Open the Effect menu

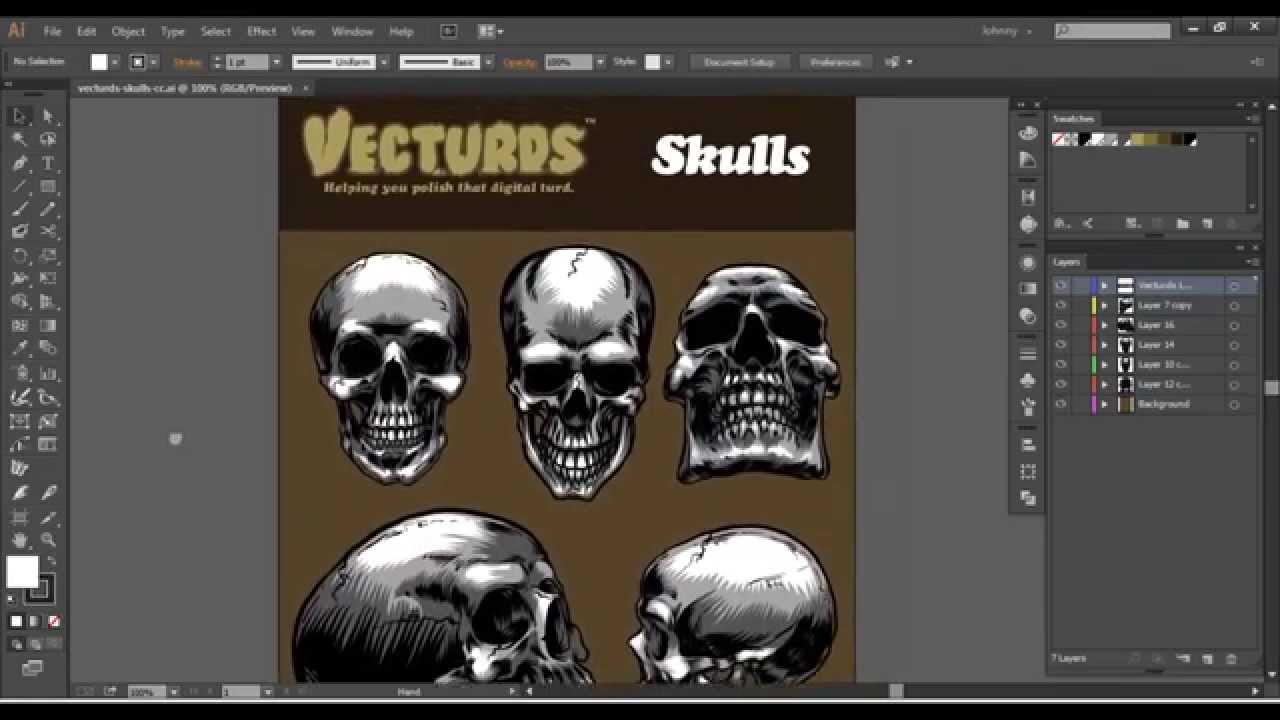click(x=261, y=31)
